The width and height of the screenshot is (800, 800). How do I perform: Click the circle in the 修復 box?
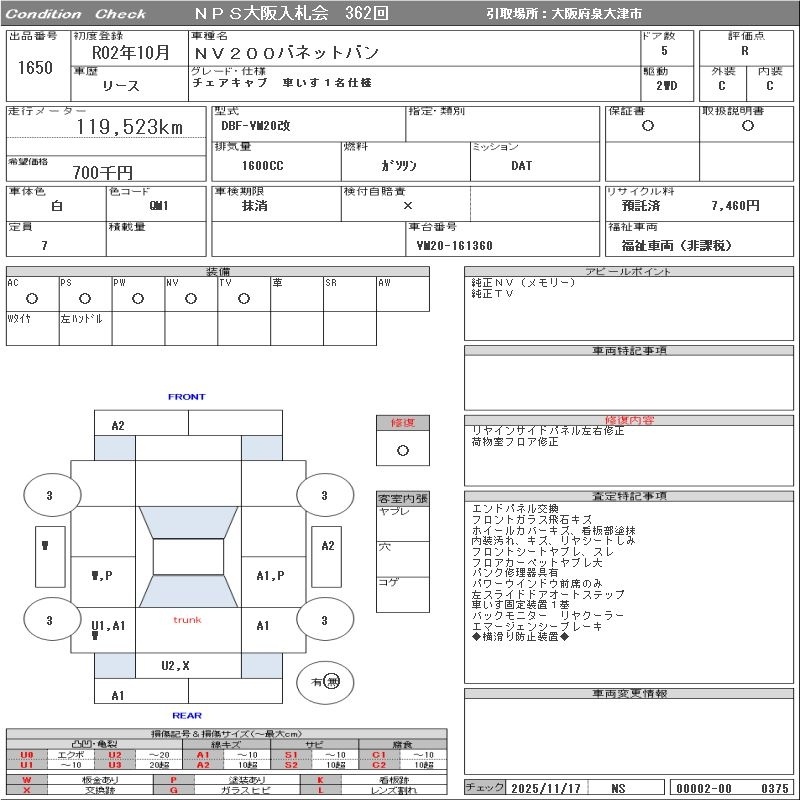402,450
